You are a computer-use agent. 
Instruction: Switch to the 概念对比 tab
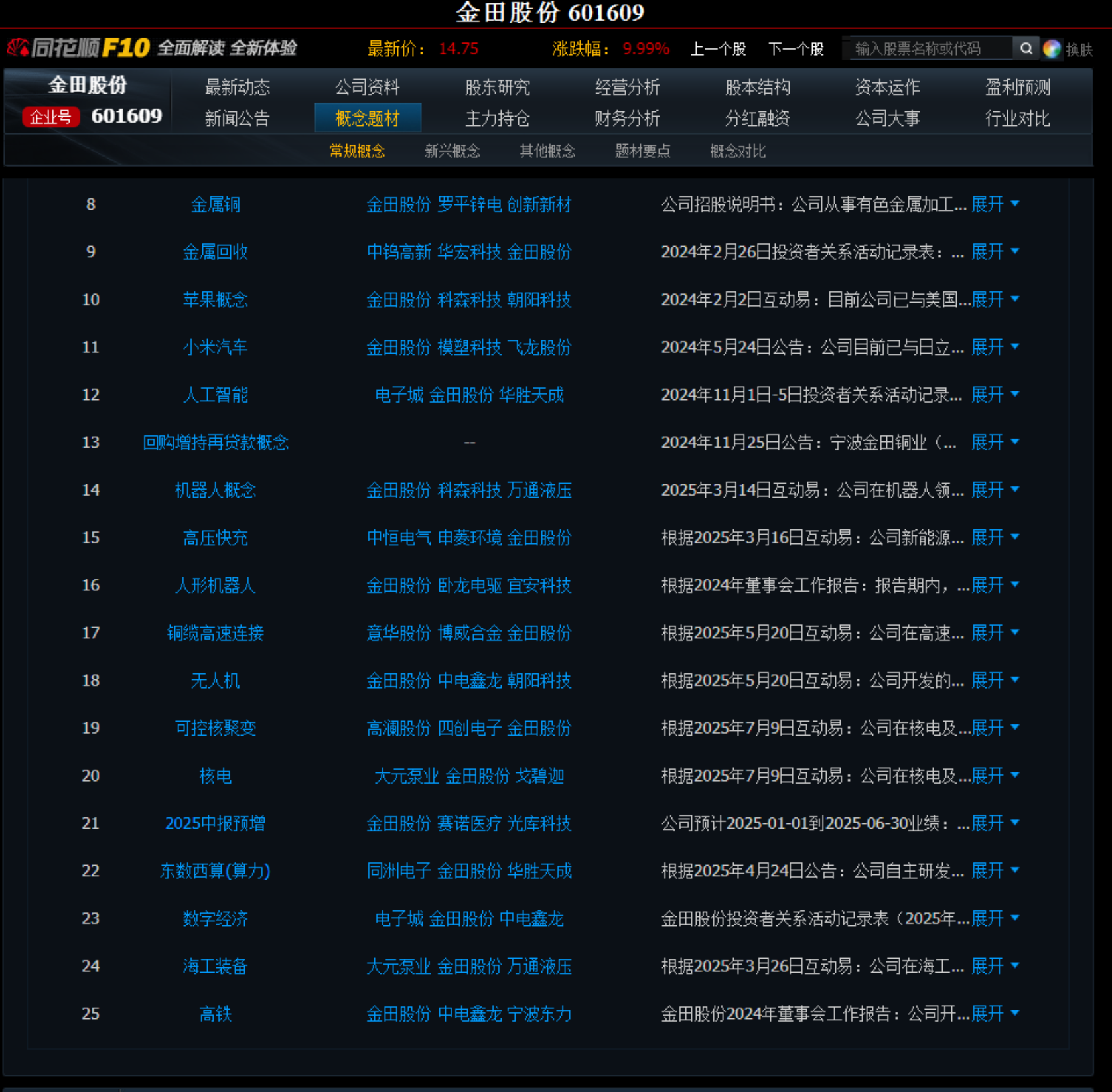click(x=738, y=151)
